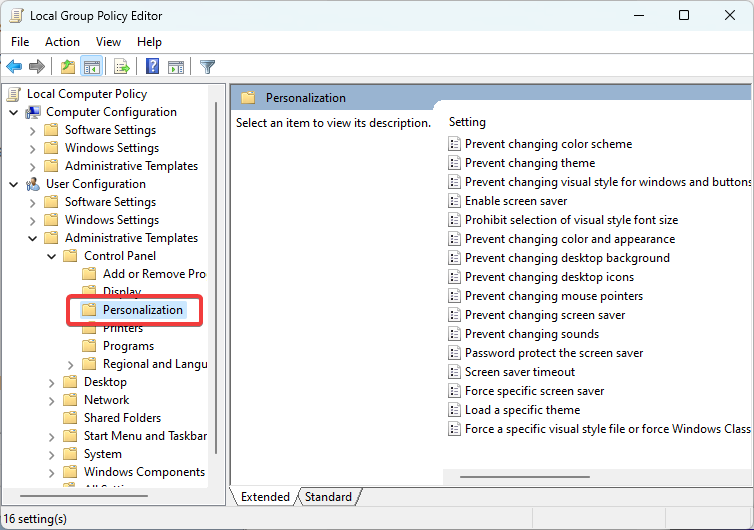Expand Software Settings under Computer Configuration

32,130
